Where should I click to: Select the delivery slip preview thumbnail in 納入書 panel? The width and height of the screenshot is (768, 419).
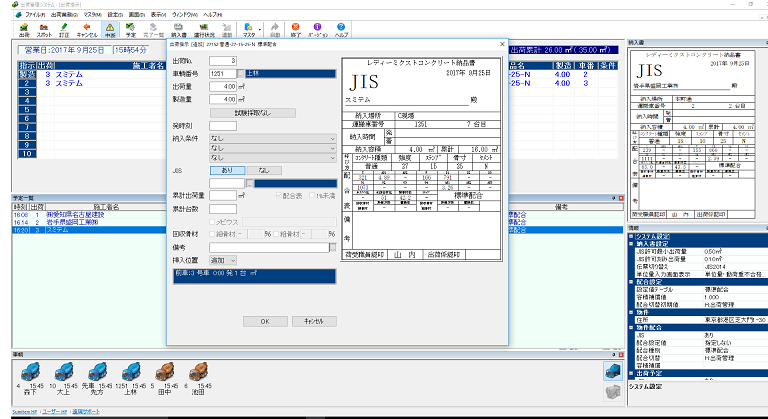pos(694,134)
